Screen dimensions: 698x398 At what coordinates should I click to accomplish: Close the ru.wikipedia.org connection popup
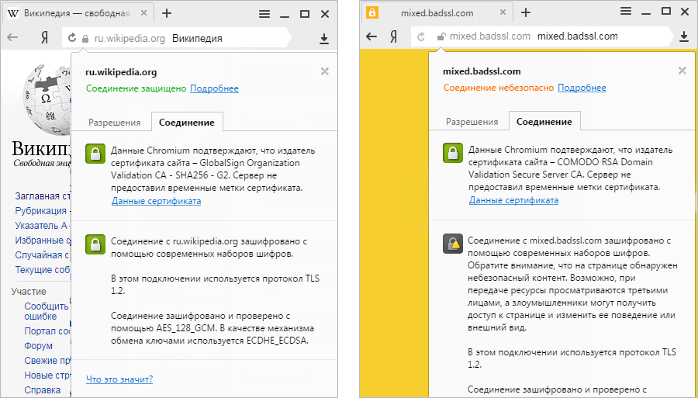[325, 71]
